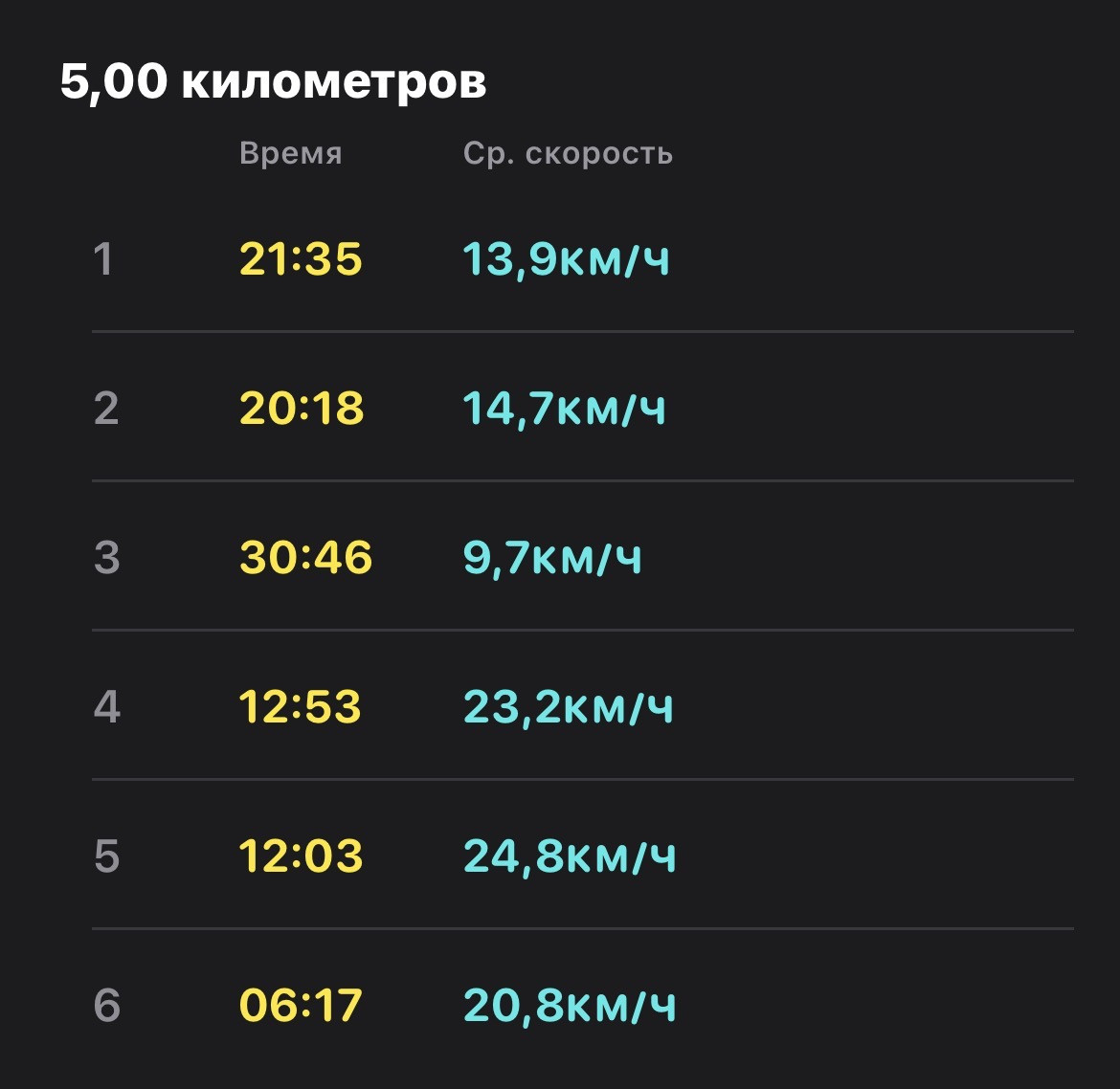Click split 6 time 06:17

301,1005
